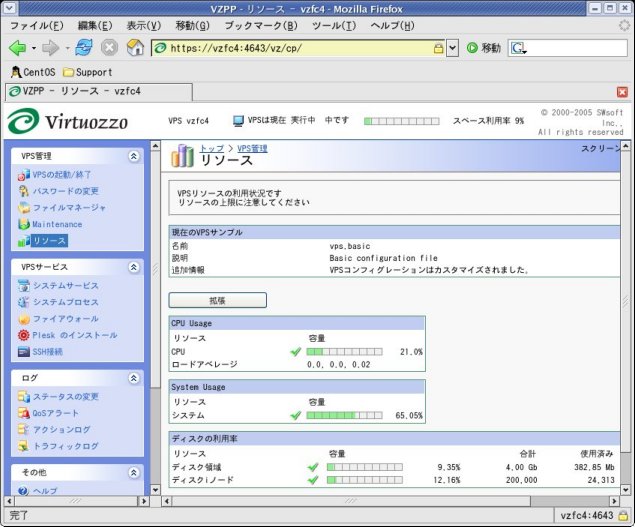
Task: Click the green Back arrow in Firefox toolbar
Action: click(17, 48)
